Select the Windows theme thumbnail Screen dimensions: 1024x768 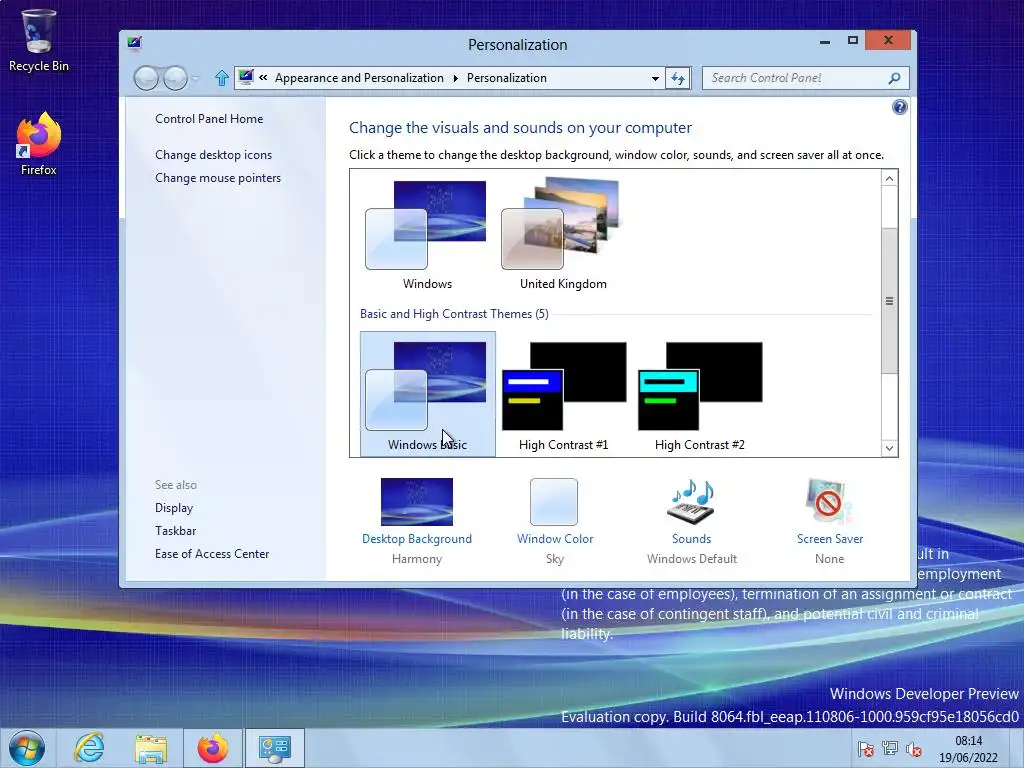point(427,235)
